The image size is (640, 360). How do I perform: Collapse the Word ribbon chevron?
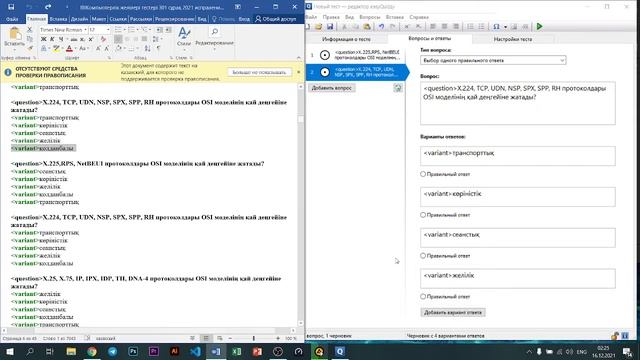tap(298, 58)
